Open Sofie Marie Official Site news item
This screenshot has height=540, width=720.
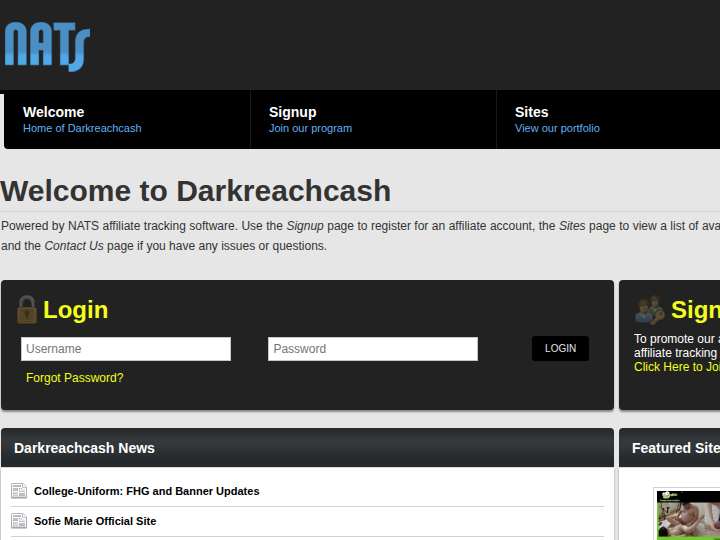pos(95,521)
